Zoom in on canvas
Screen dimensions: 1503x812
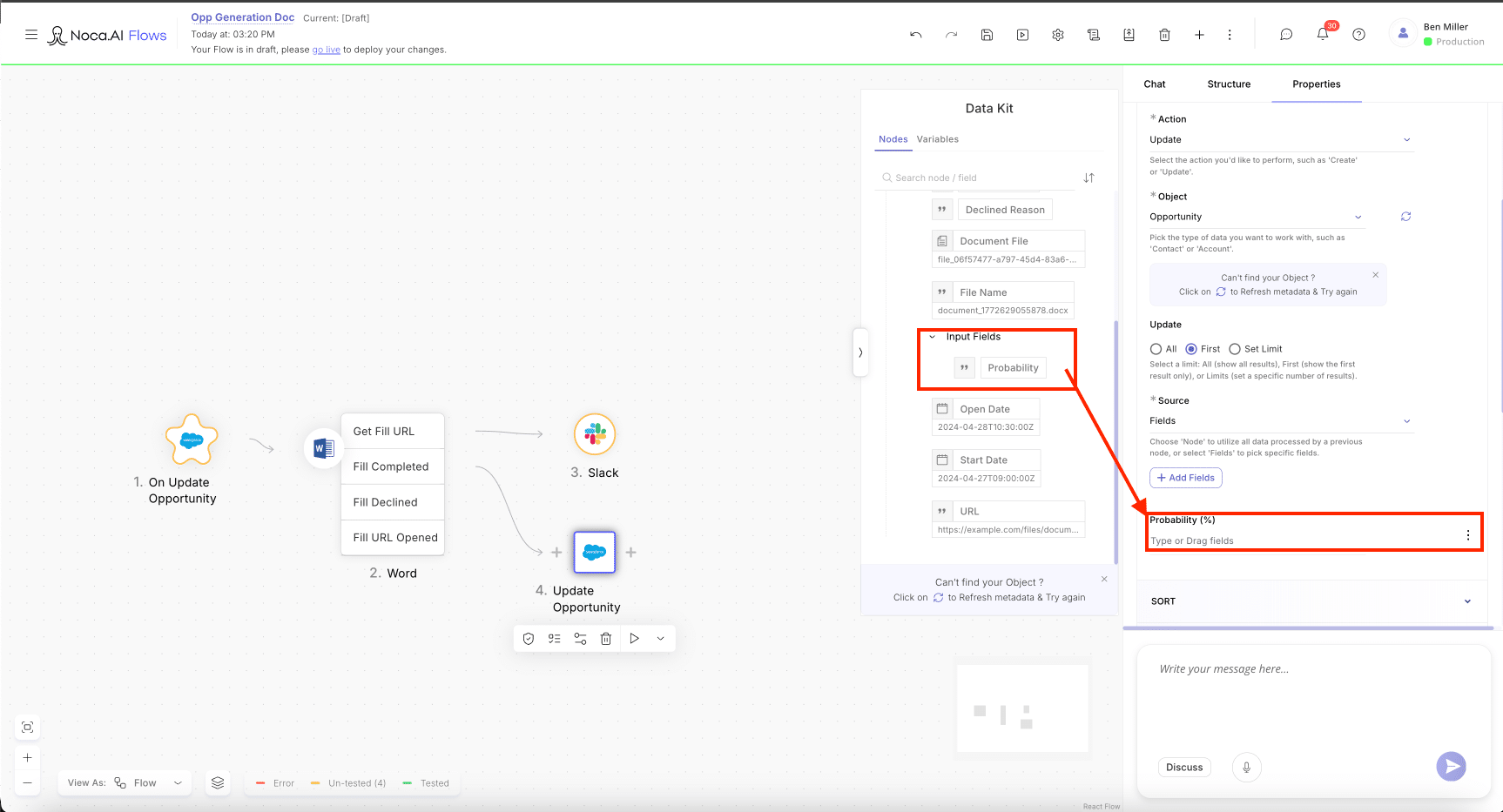28,758
